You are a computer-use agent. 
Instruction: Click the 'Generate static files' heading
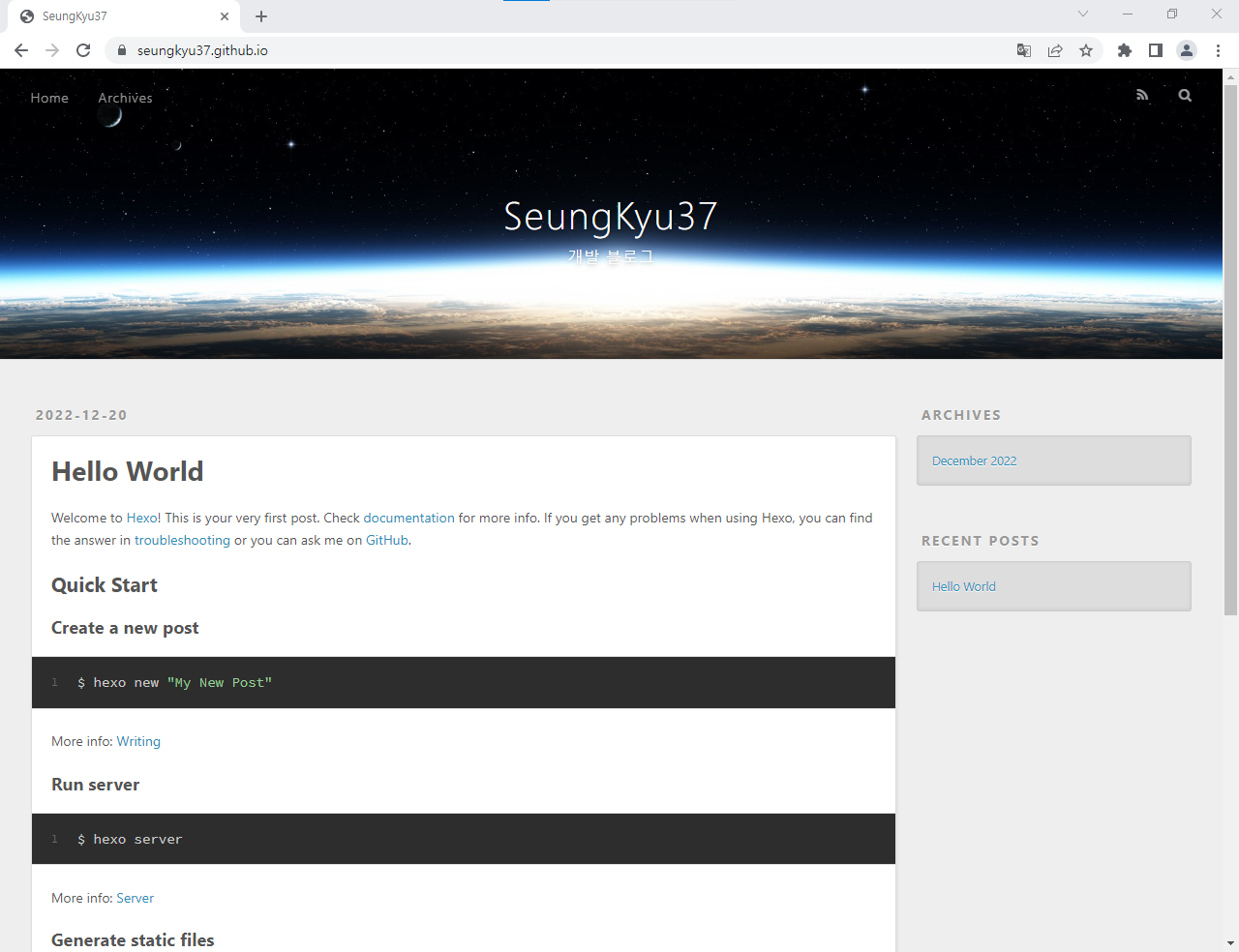133,940
